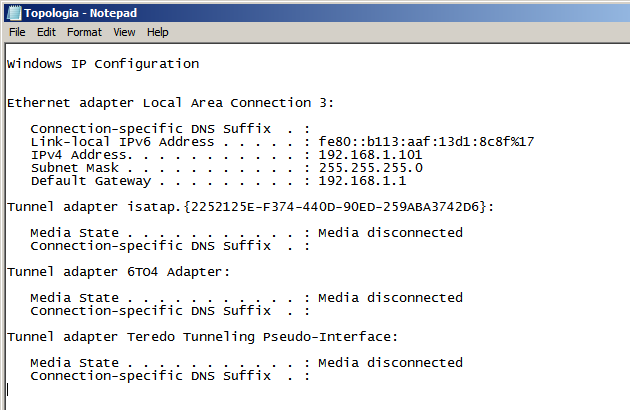Place cursor in 'Windows IP Configuration' line
This screenshot has height=410, width=630.
click(103, 64)
